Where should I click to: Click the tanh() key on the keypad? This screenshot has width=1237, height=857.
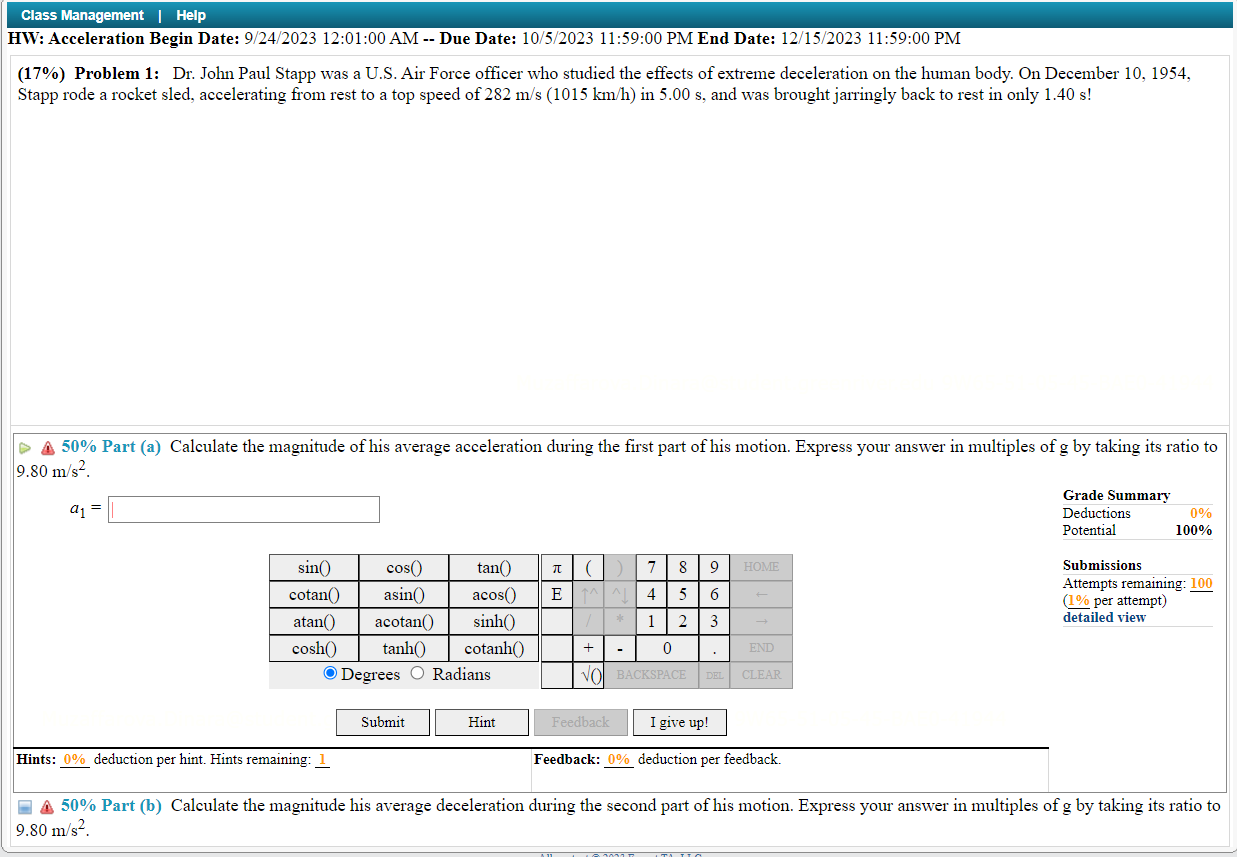coord(402,648)
